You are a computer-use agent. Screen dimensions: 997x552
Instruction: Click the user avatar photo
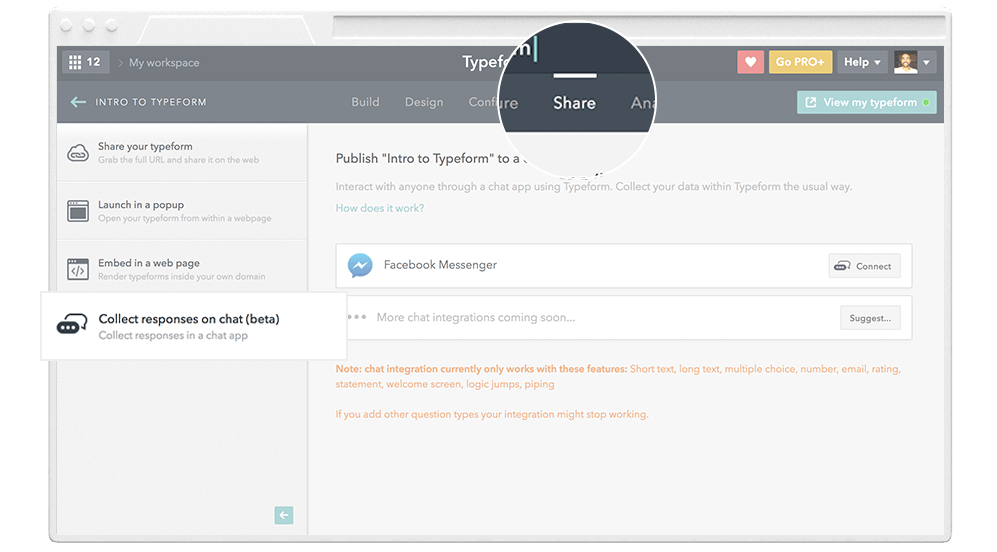pos(905,62)
